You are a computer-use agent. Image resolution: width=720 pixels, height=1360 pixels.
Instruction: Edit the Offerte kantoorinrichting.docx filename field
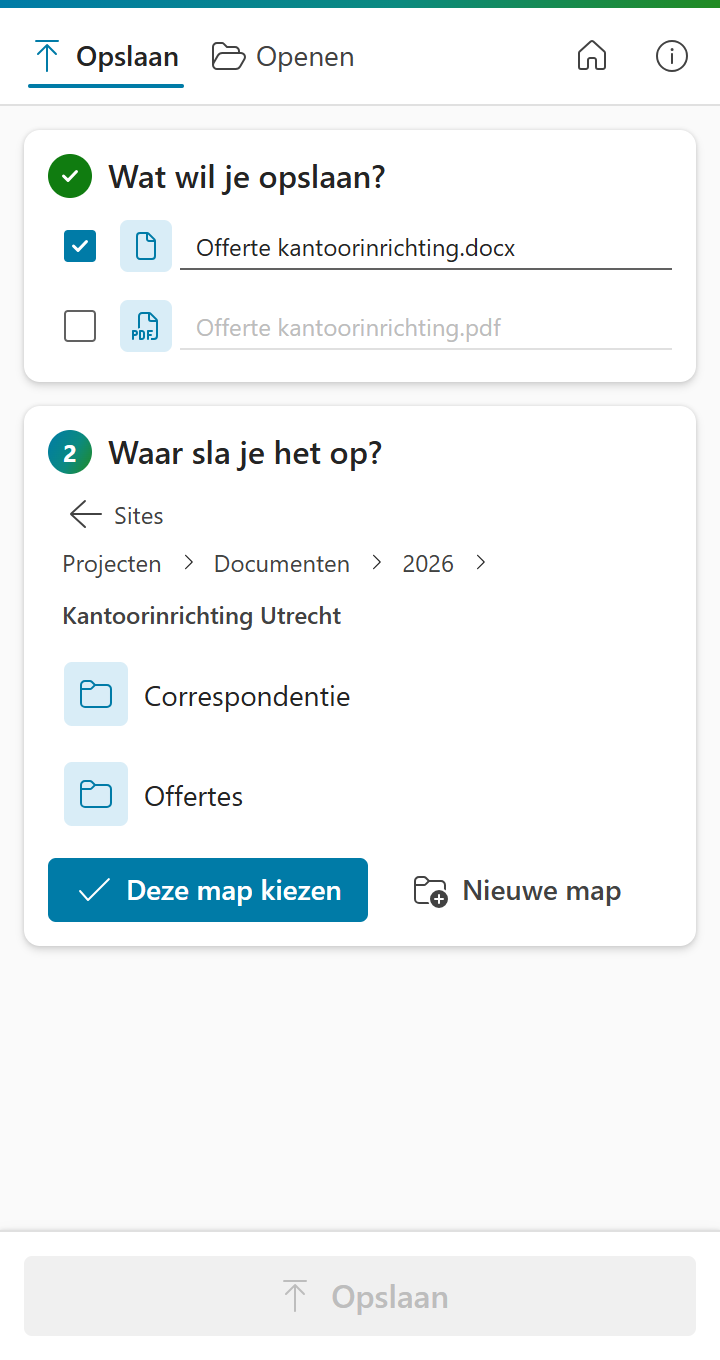[x=426, y=248]
